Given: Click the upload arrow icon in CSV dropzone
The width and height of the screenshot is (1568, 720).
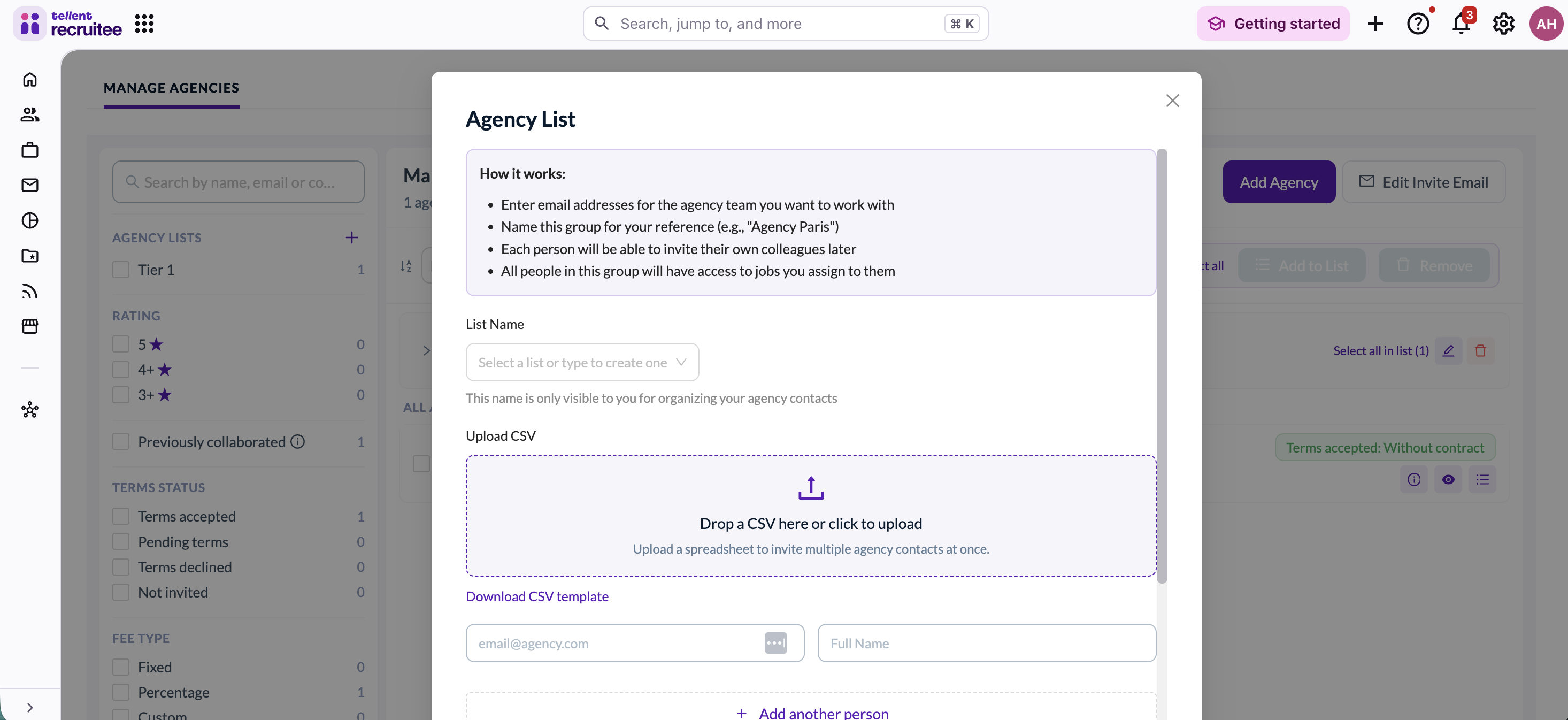Looking at the screenshot, I should point(811,487).
